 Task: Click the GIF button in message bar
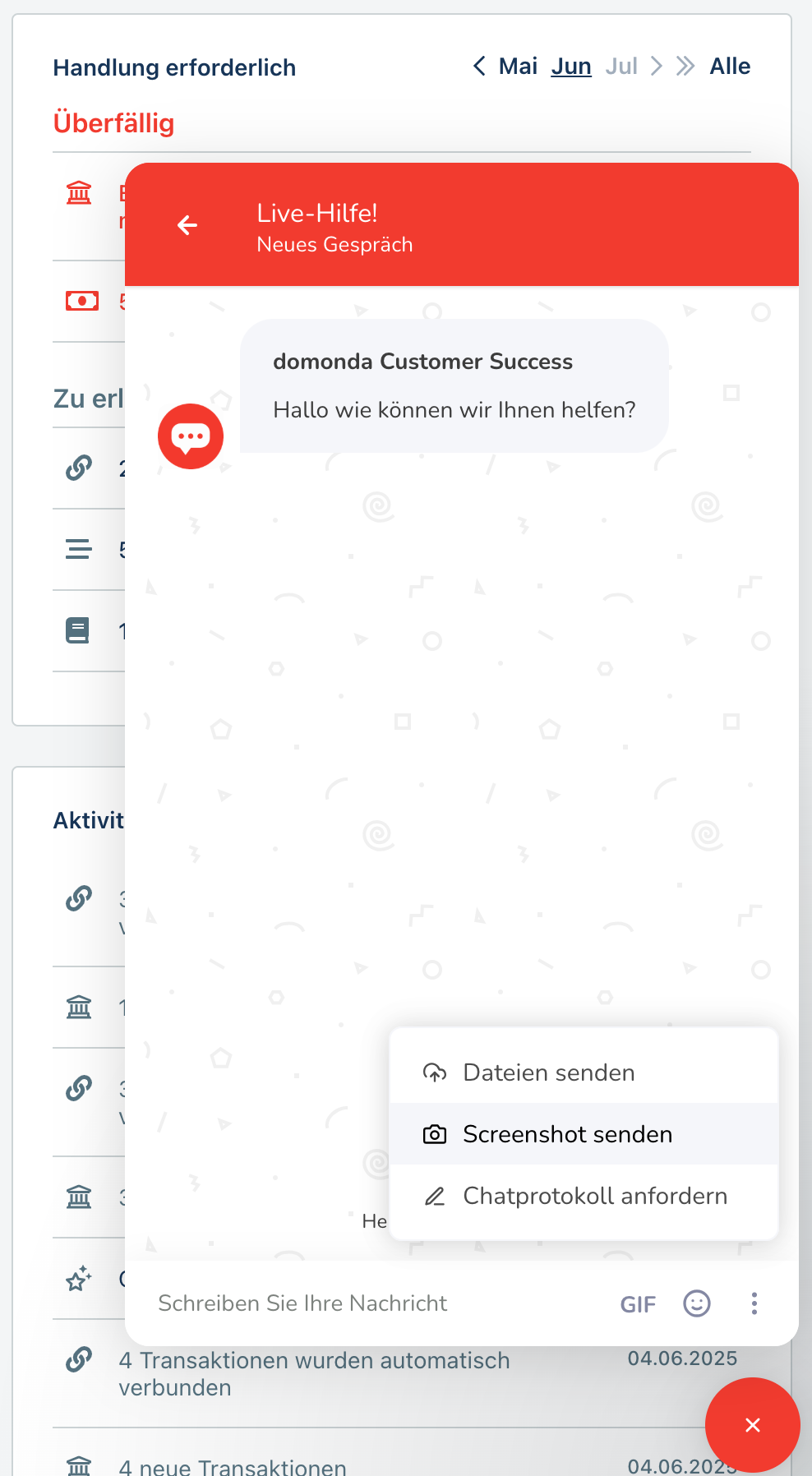click(x=638, y=1304)
